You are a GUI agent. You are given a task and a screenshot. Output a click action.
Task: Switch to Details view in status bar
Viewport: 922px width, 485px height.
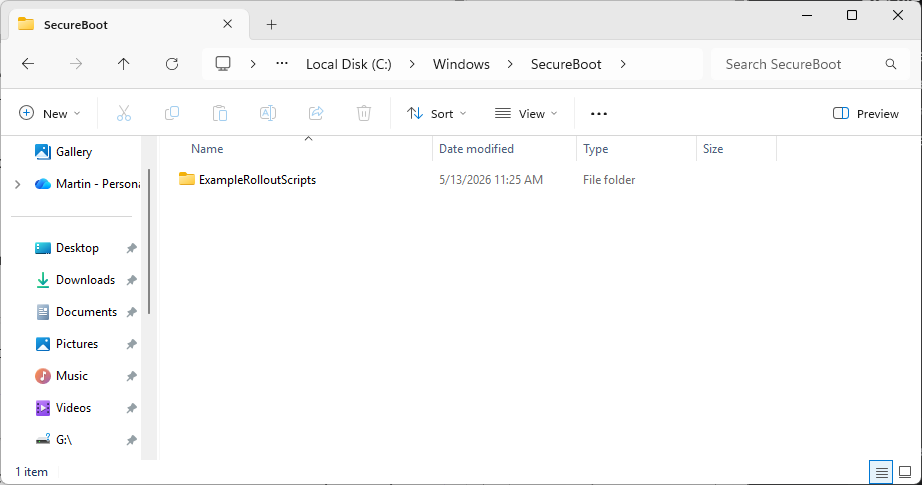(881, 472)
